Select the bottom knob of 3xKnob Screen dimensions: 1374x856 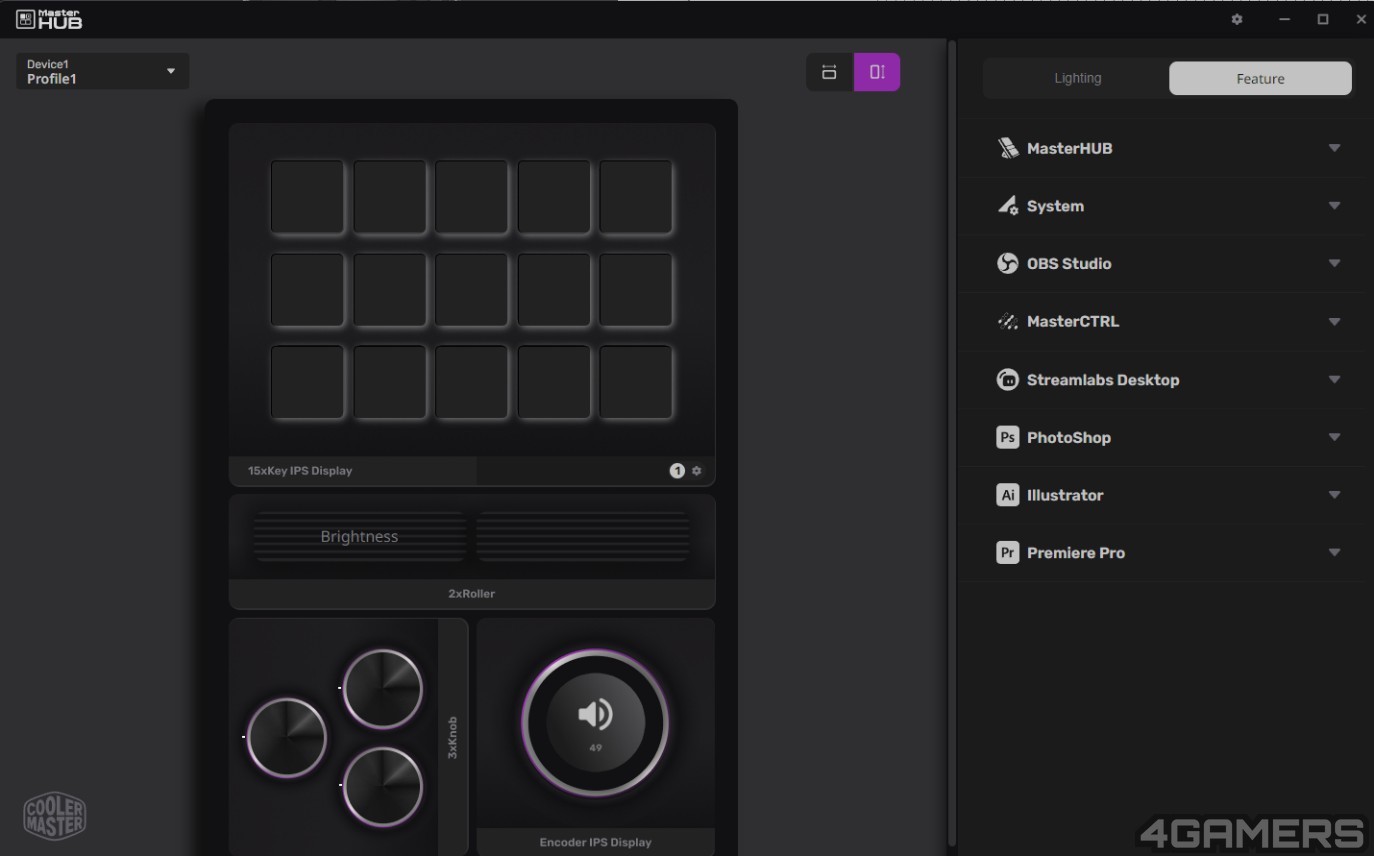[383, 786]
